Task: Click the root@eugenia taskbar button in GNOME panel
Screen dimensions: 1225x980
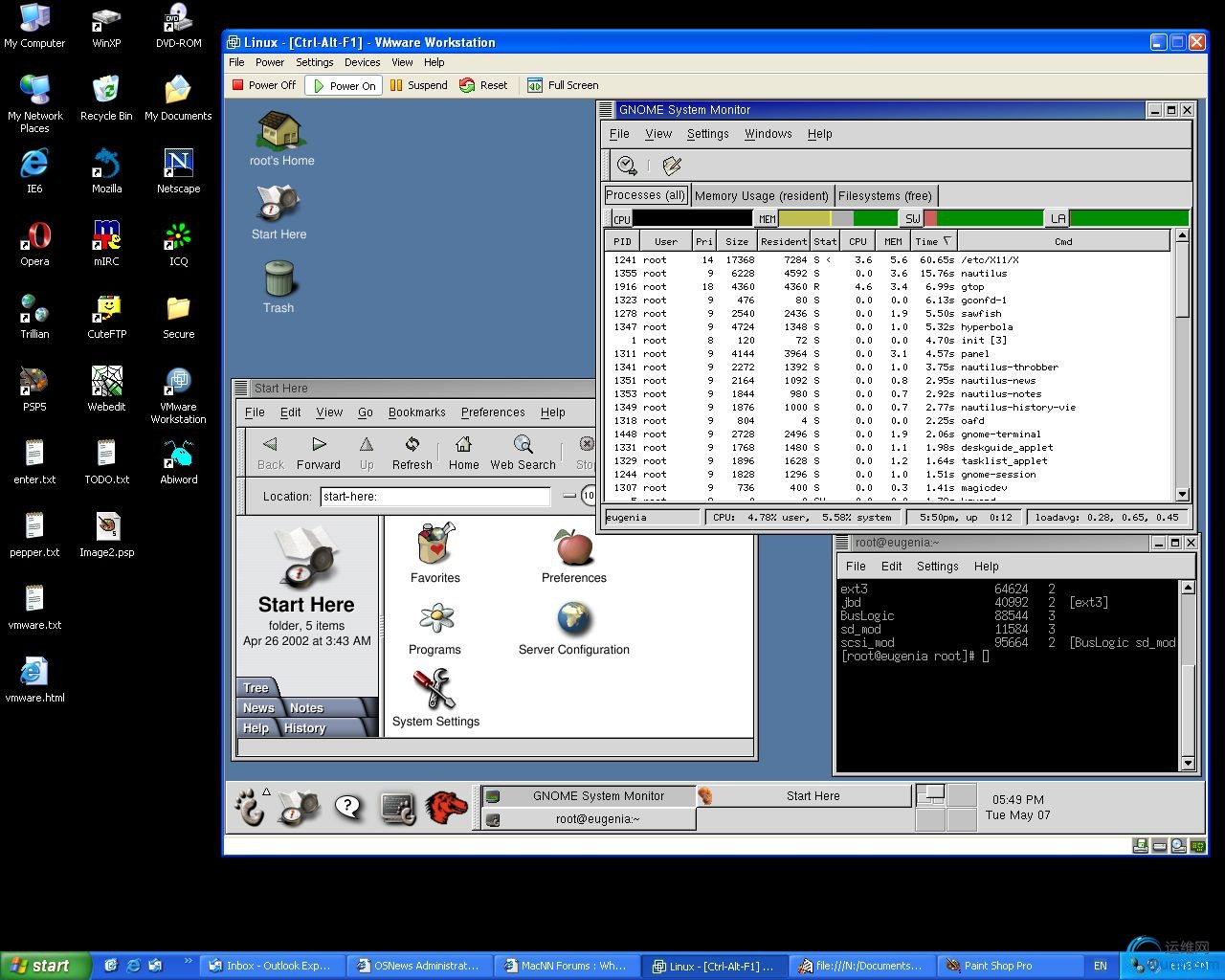Action: (597, 819)
